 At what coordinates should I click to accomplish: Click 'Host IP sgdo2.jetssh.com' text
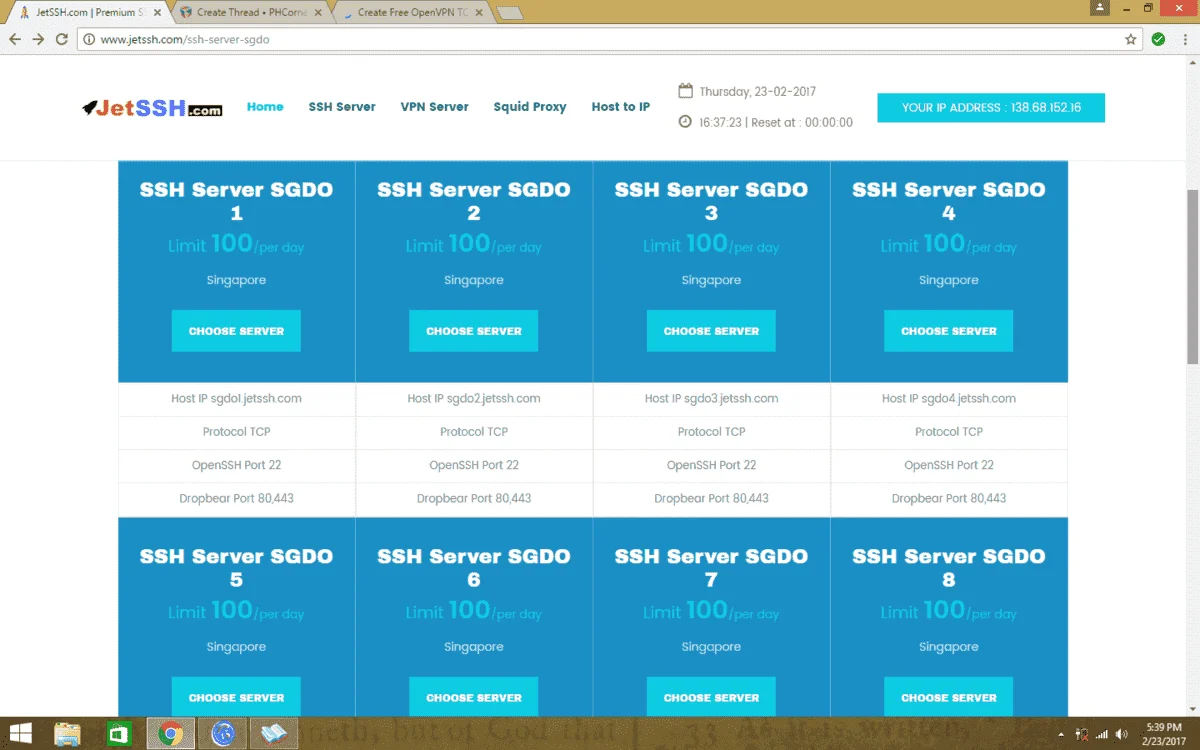[x=474, y=398]
